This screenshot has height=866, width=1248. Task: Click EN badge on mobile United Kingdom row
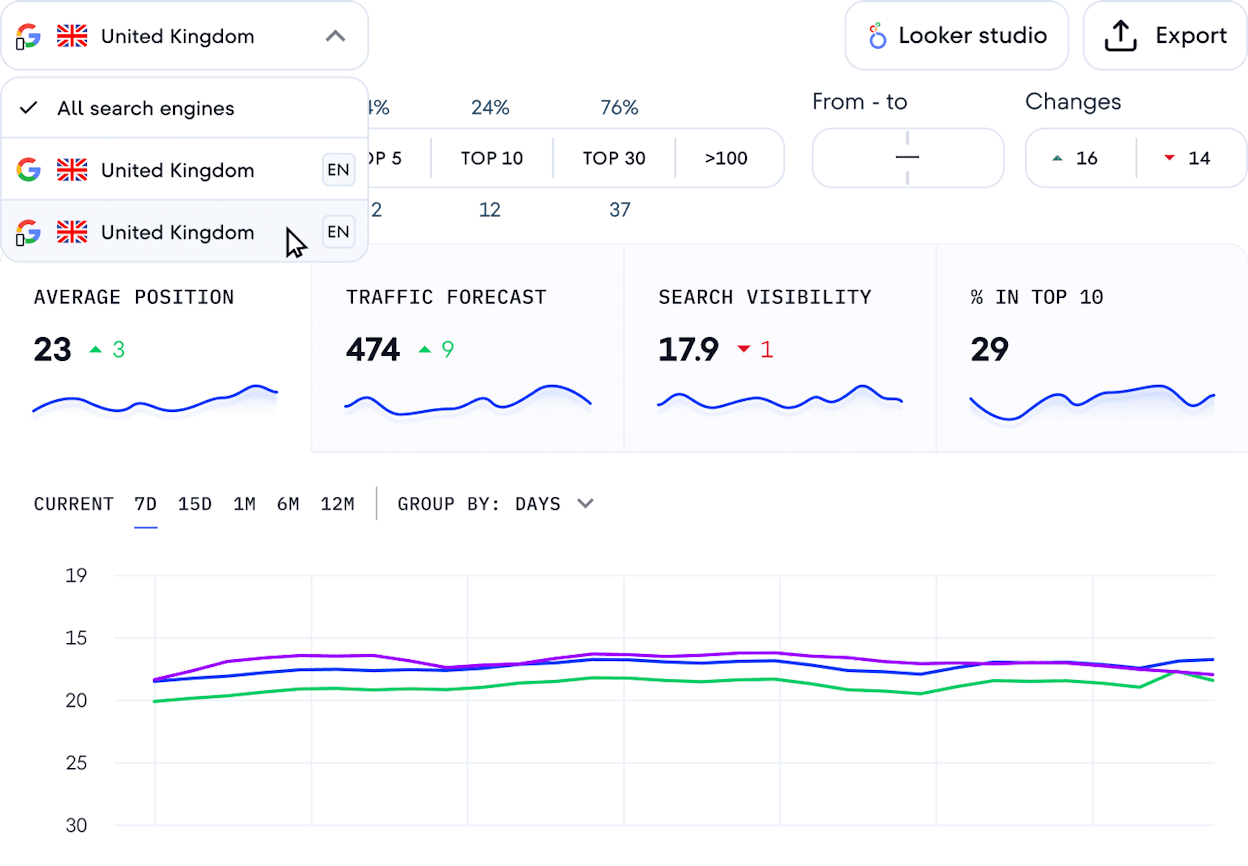339,232
